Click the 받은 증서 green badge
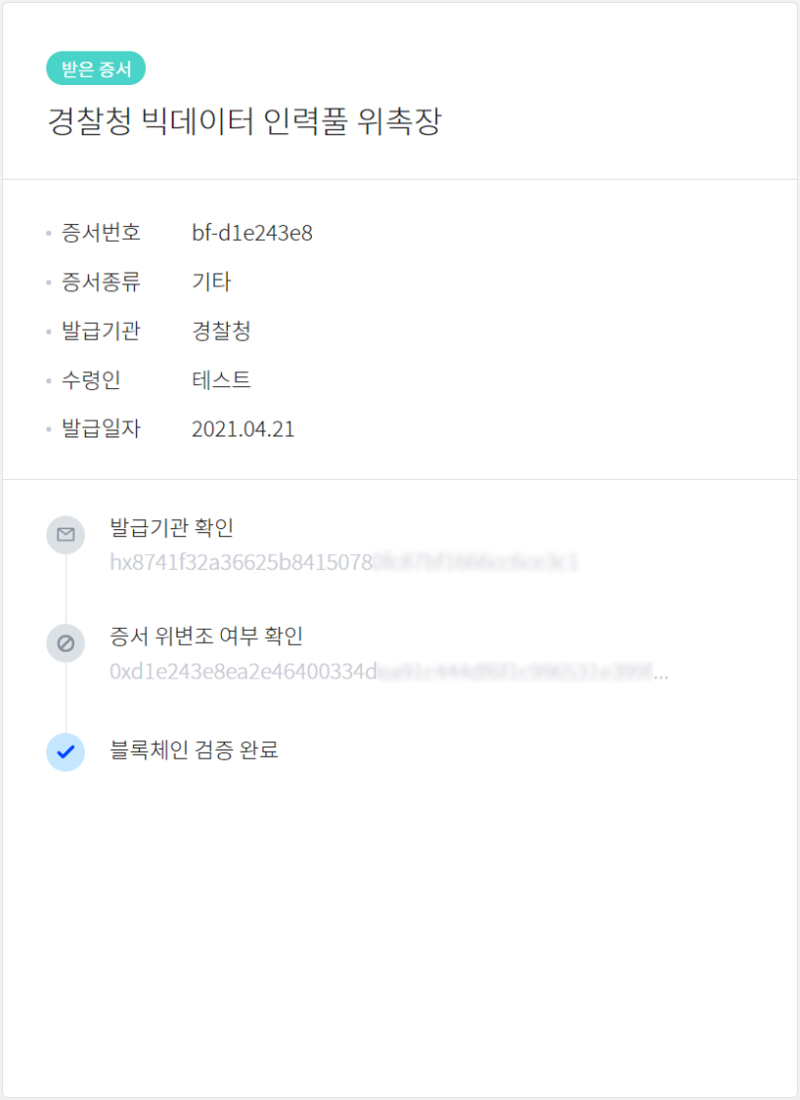The width and height of the screenshot is (800, 1100). [x=96, y=68]
